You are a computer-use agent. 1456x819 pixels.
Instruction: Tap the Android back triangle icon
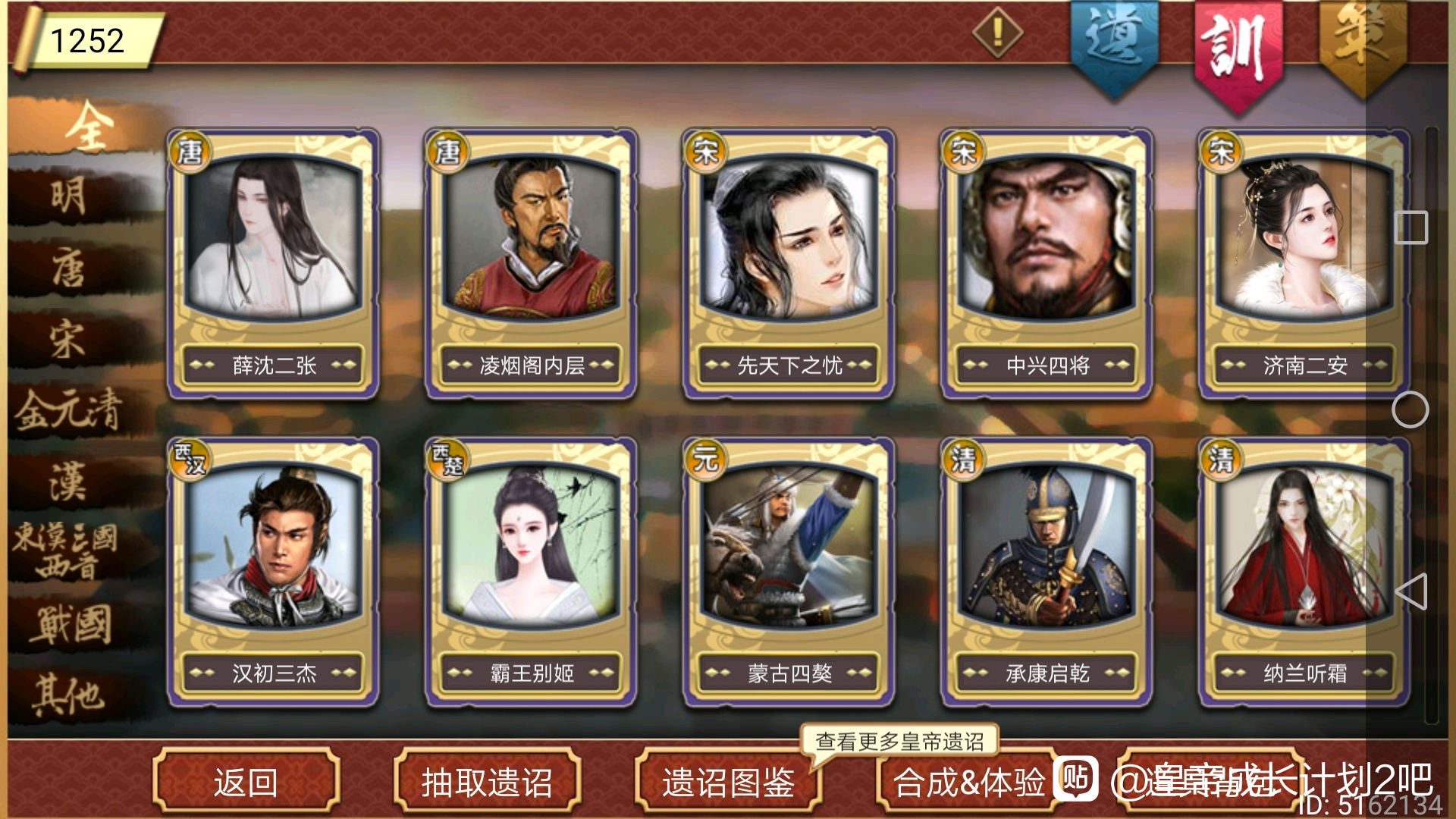[1410, 591]
